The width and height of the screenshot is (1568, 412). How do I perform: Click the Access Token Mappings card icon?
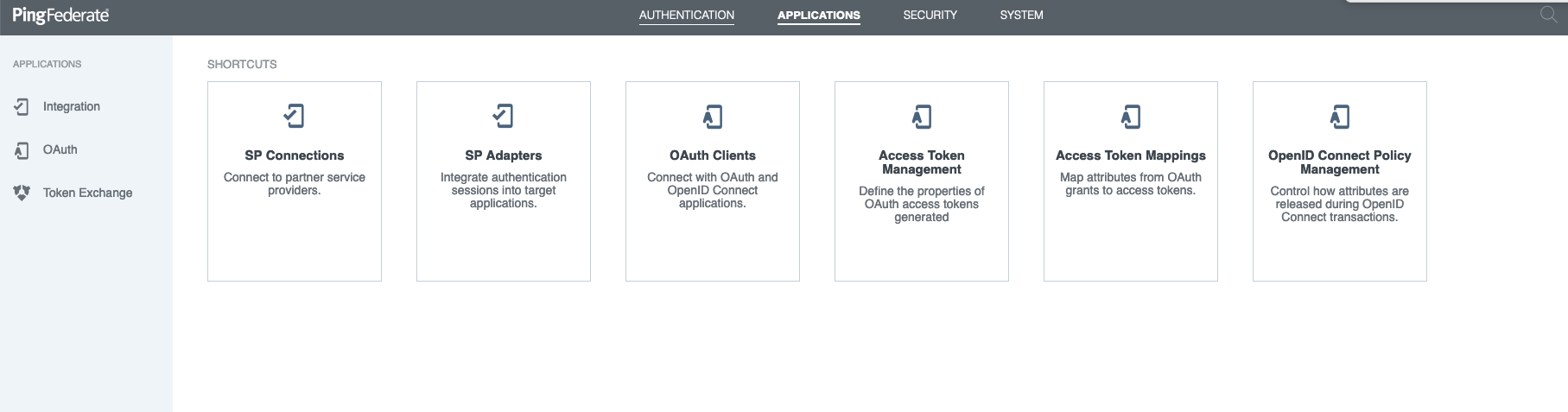(x=1130, y=116)
